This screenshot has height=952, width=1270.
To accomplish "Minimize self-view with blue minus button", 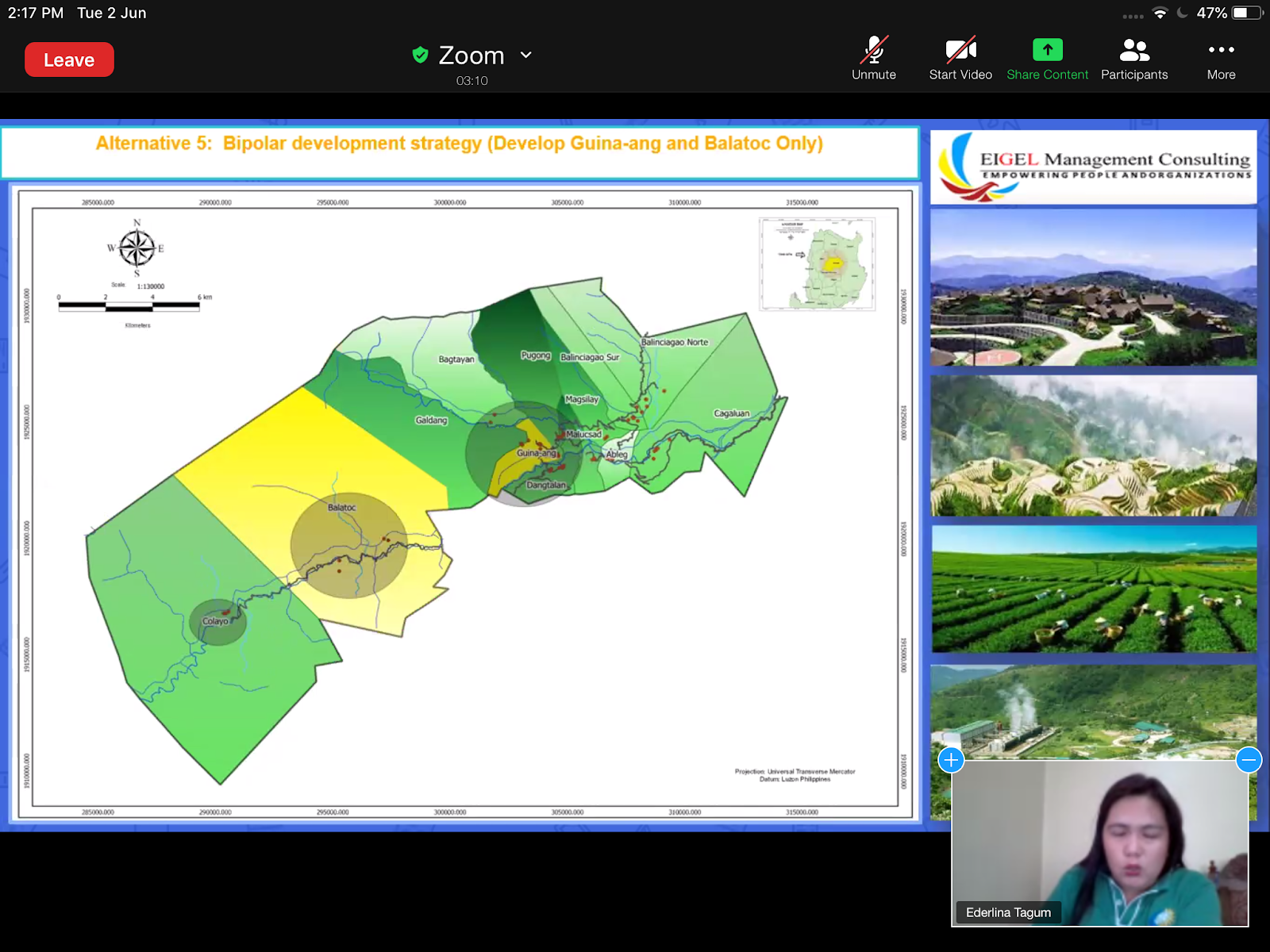I will point(1248,760).
